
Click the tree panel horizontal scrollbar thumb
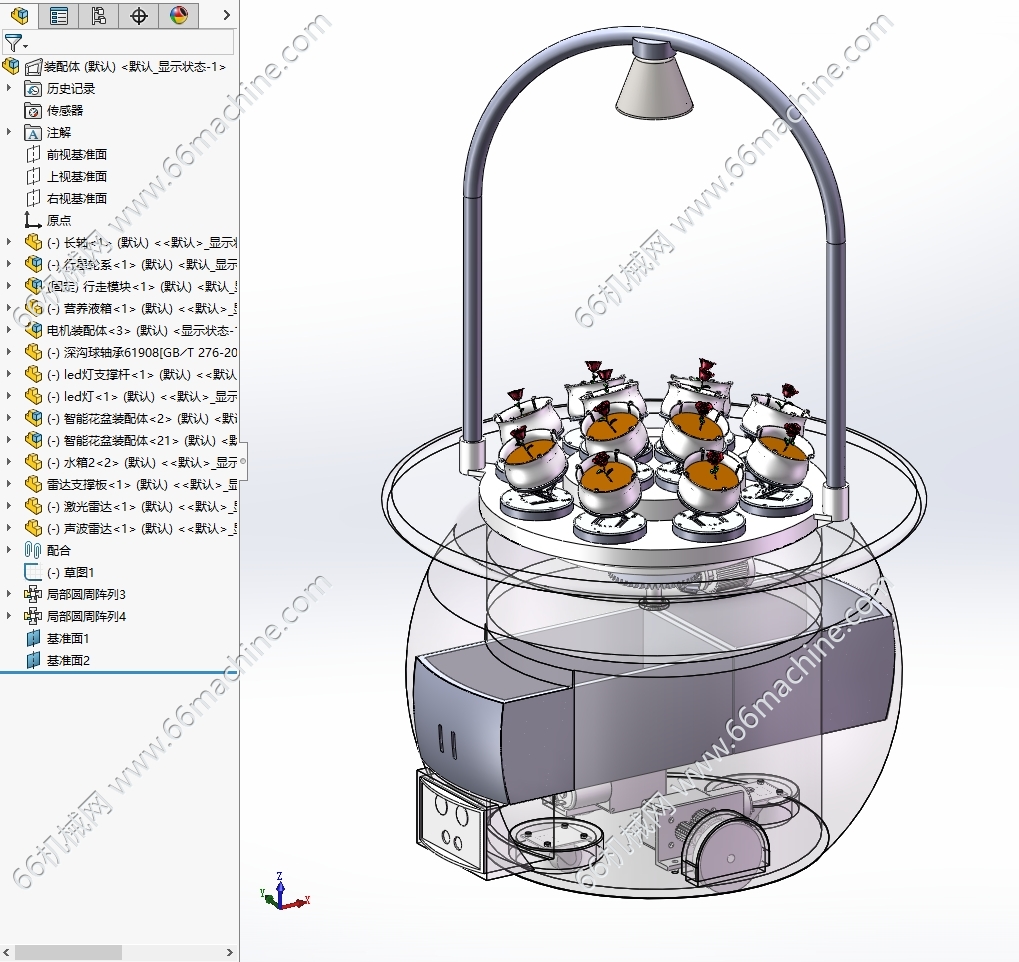(x=68, y=952)
